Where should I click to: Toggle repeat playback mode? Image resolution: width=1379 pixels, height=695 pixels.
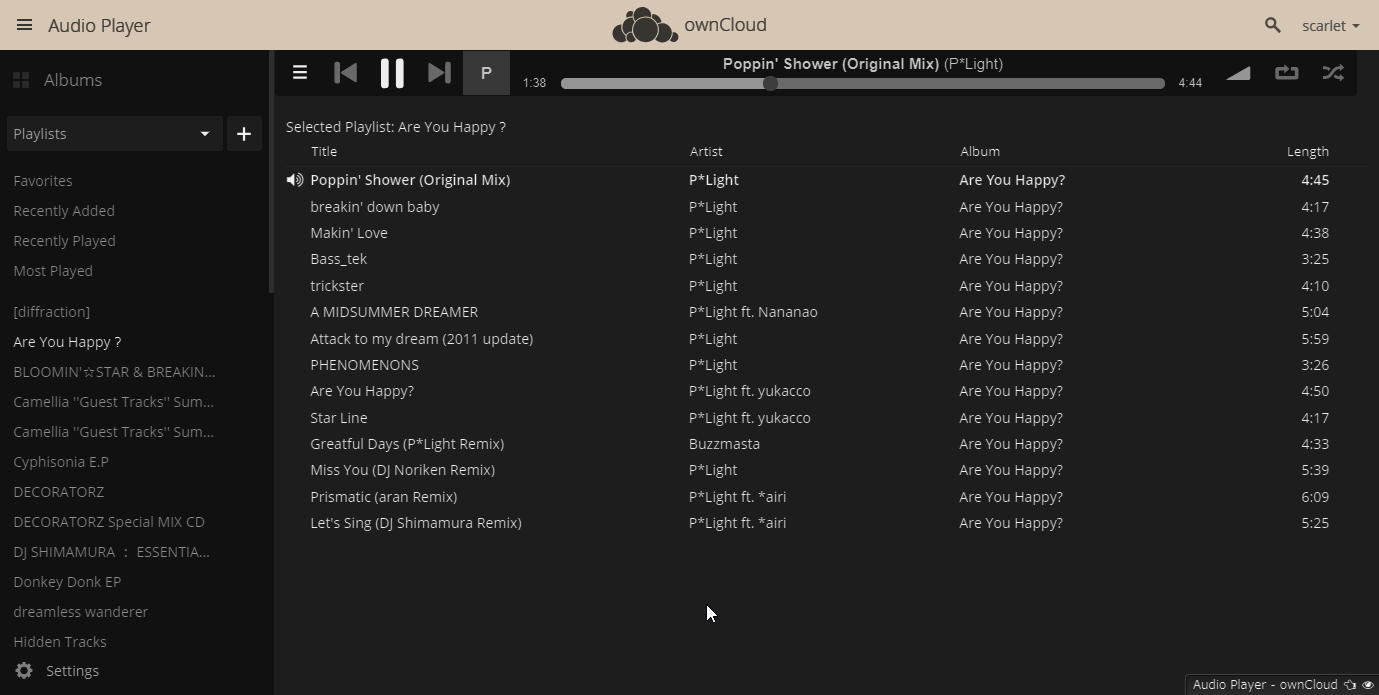click(1286, 73)
